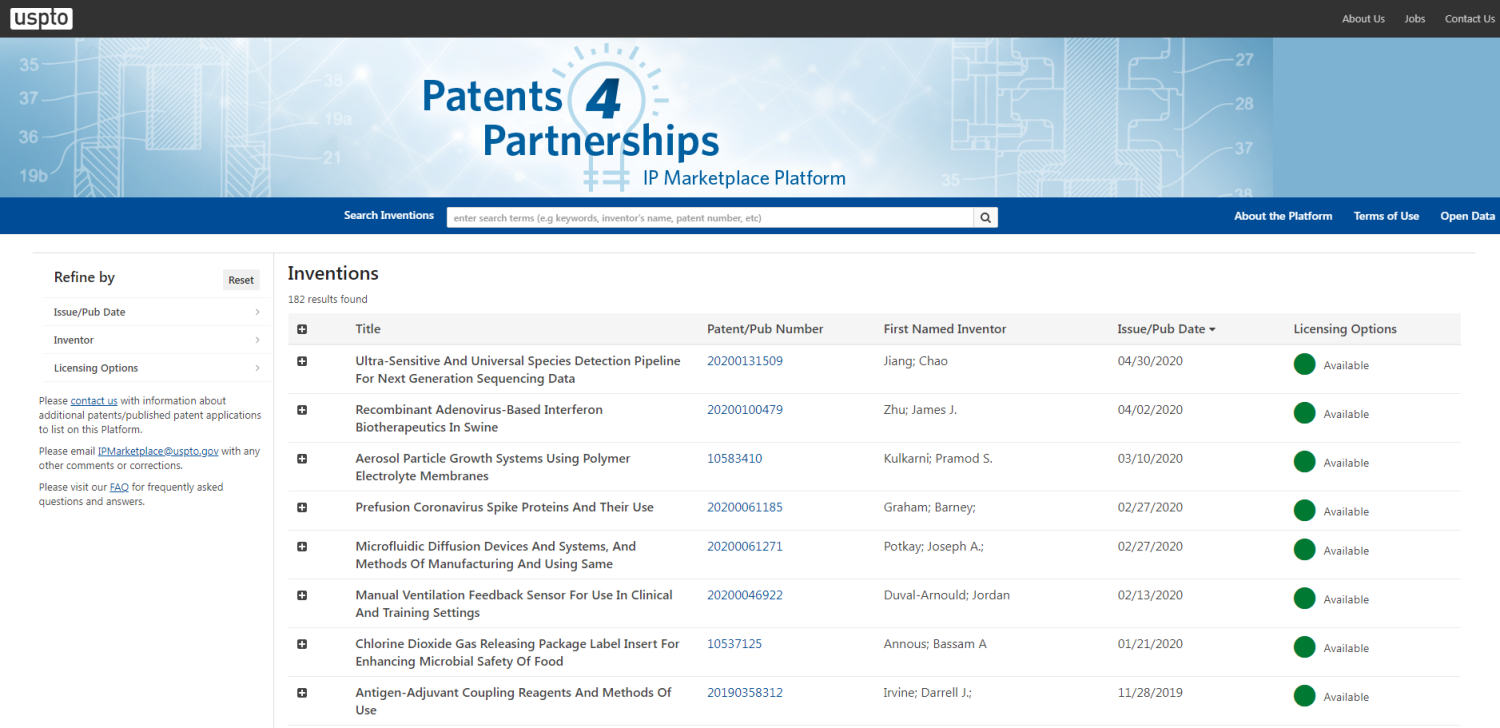This screenshot has width=1500, height=728.
Task: Click inventor name Duval-Arnould; Jordan
Action: pos(947,595)
